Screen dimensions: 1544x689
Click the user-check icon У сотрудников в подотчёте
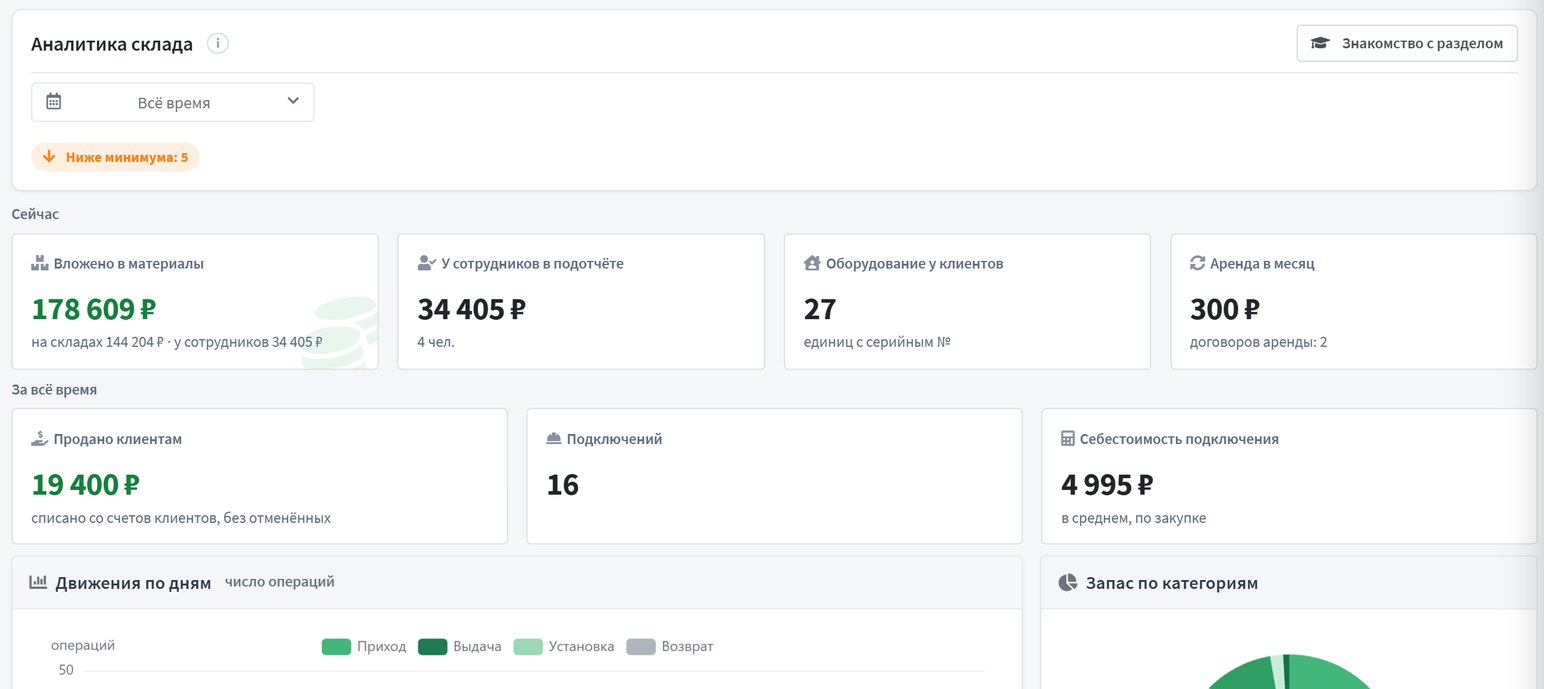pyautogui.click(x=427, y=264)
